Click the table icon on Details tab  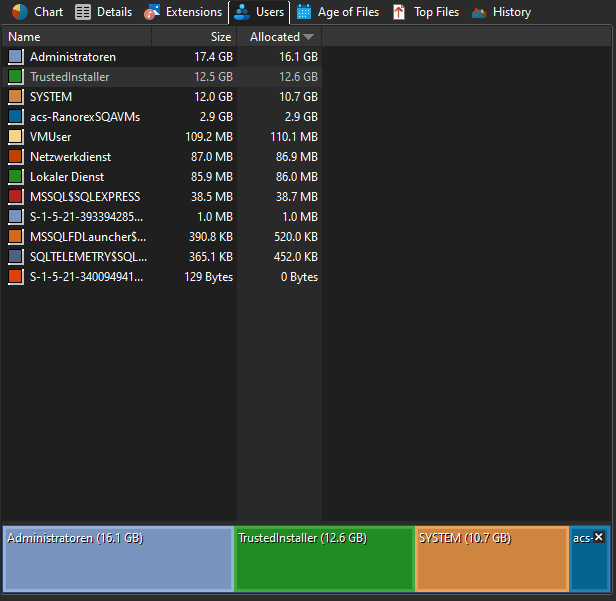click(x=83, y=12)
